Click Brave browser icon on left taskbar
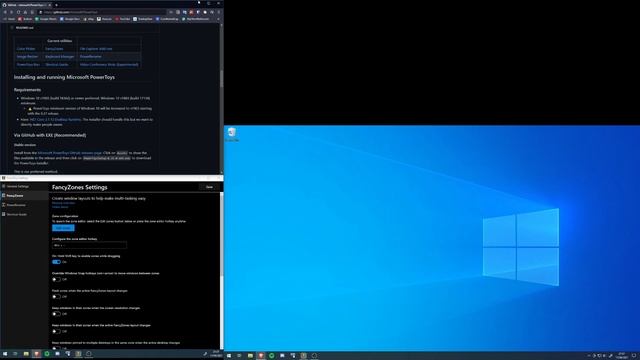The image size is (640, 360). [37, 354]
